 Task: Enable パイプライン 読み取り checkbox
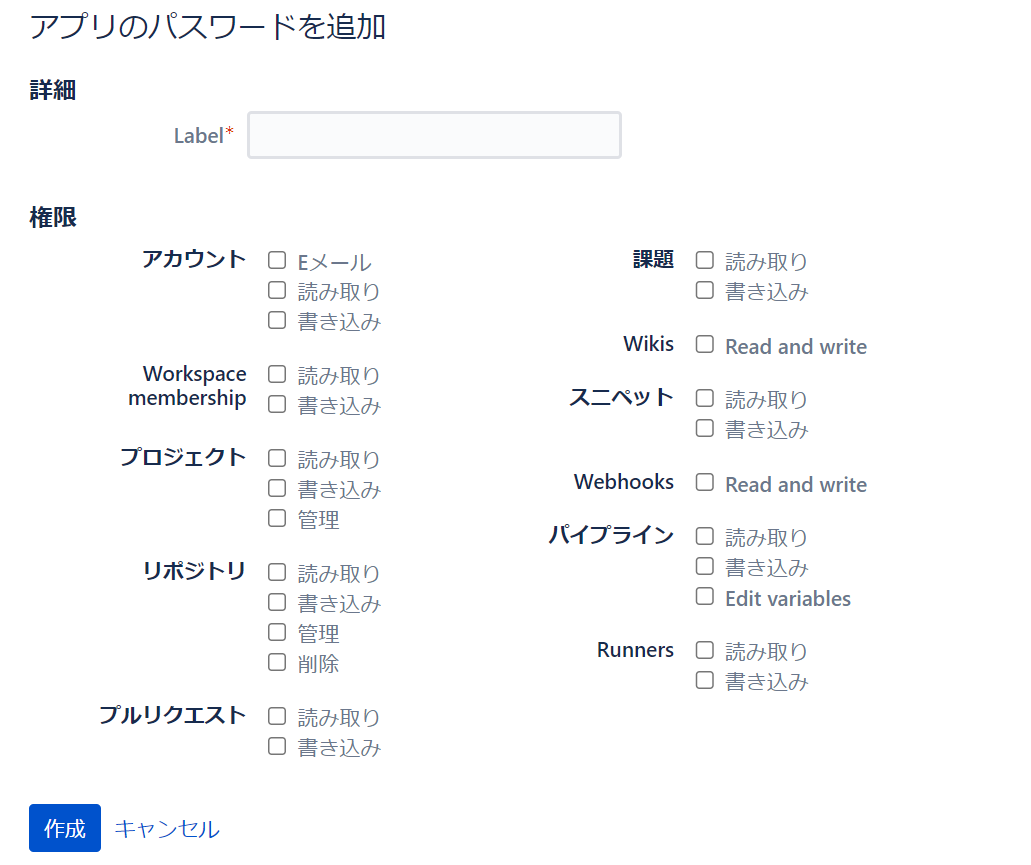tap(705, 537)
